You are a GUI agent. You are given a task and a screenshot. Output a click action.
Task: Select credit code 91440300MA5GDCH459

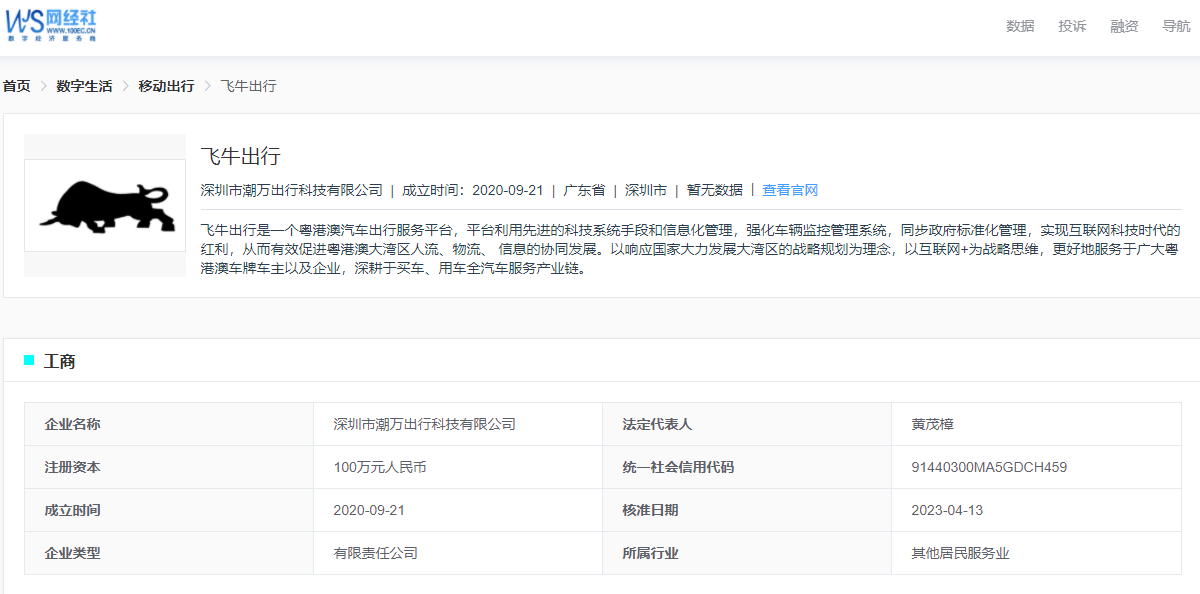989,467
